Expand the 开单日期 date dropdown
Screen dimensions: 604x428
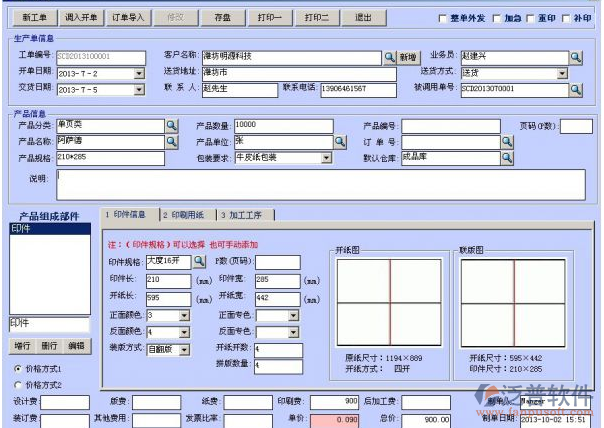pyautogui.click(x=138, y=73)
